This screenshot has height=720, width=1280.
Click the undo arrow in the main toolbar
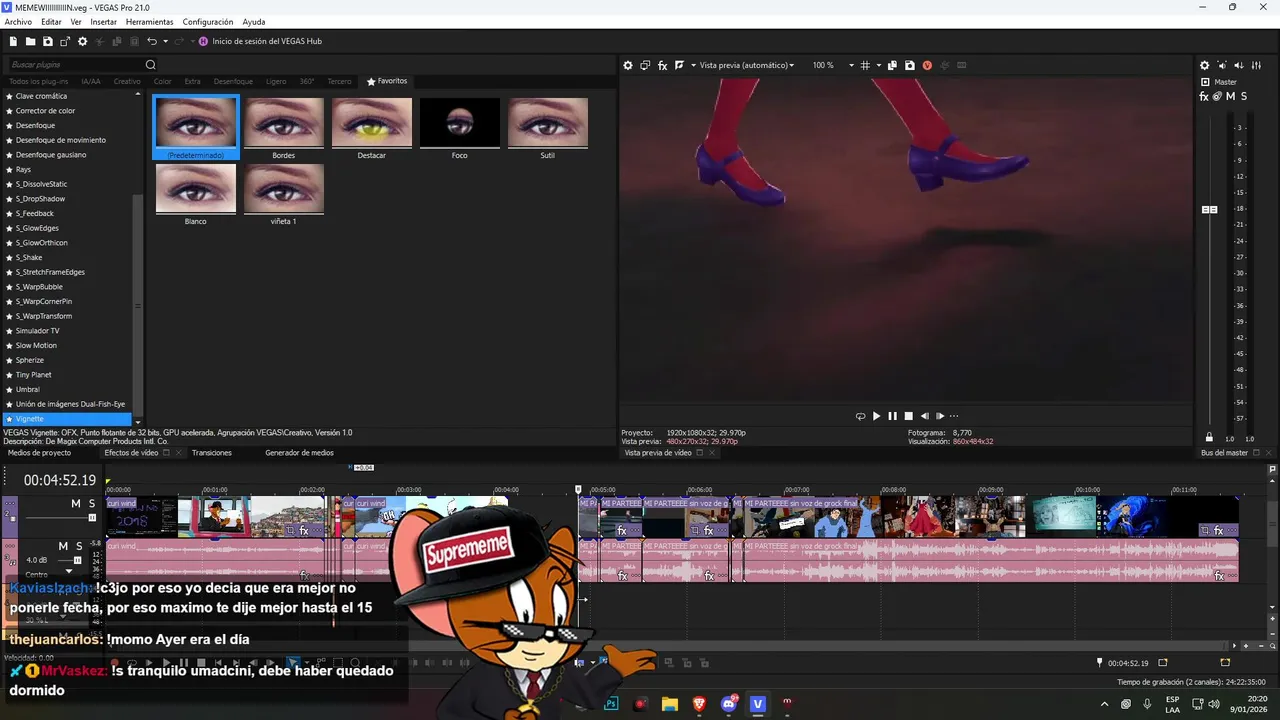pos(151,41)
